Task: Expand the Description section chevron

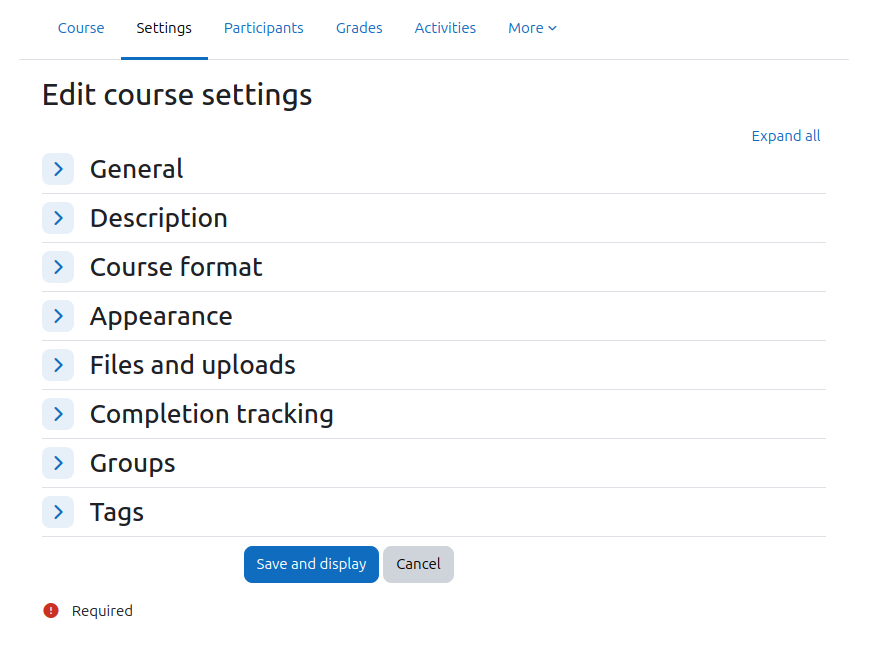Action: point(58,218)
